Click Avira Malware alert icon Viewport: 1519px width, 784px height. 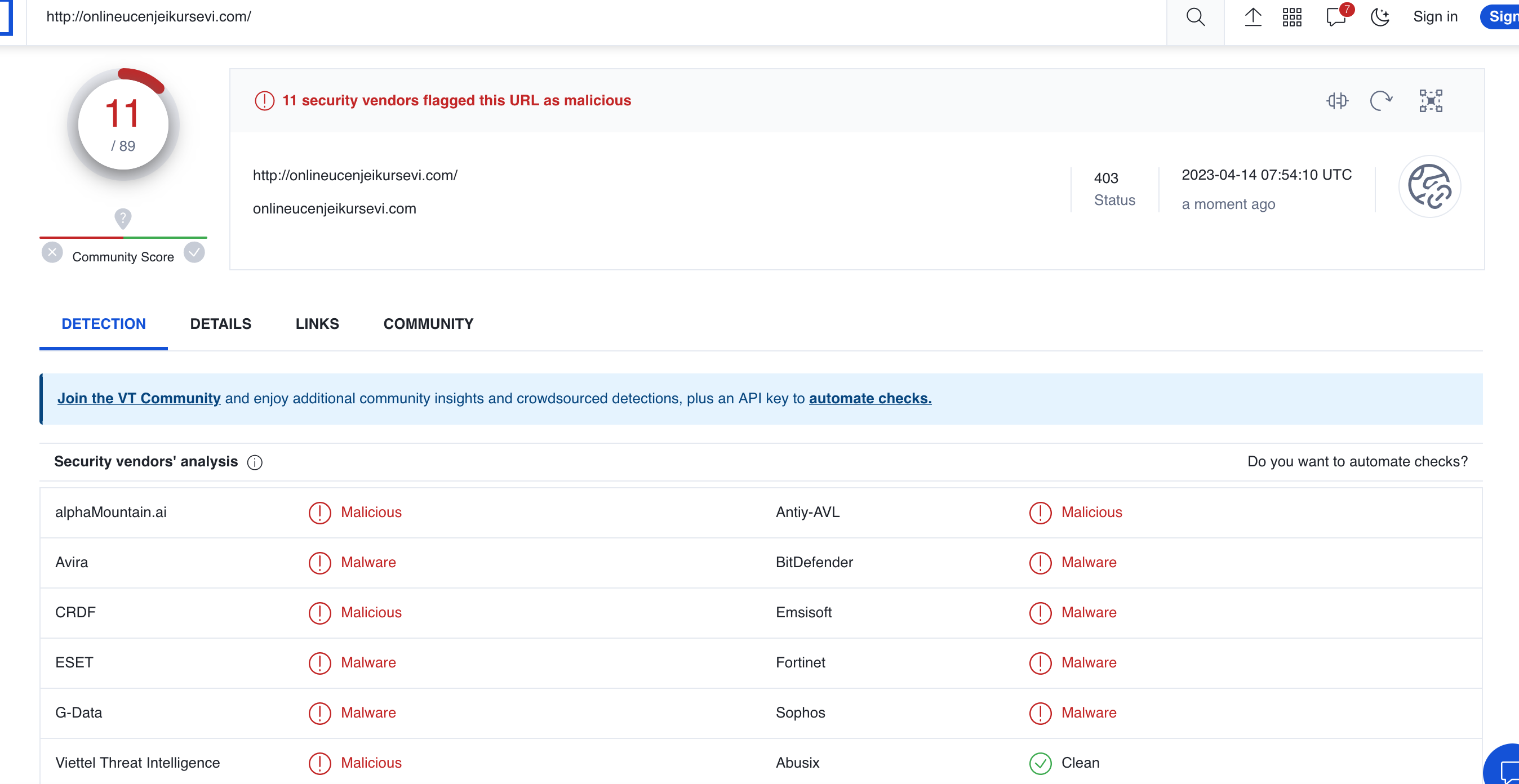tap(319, 562)
